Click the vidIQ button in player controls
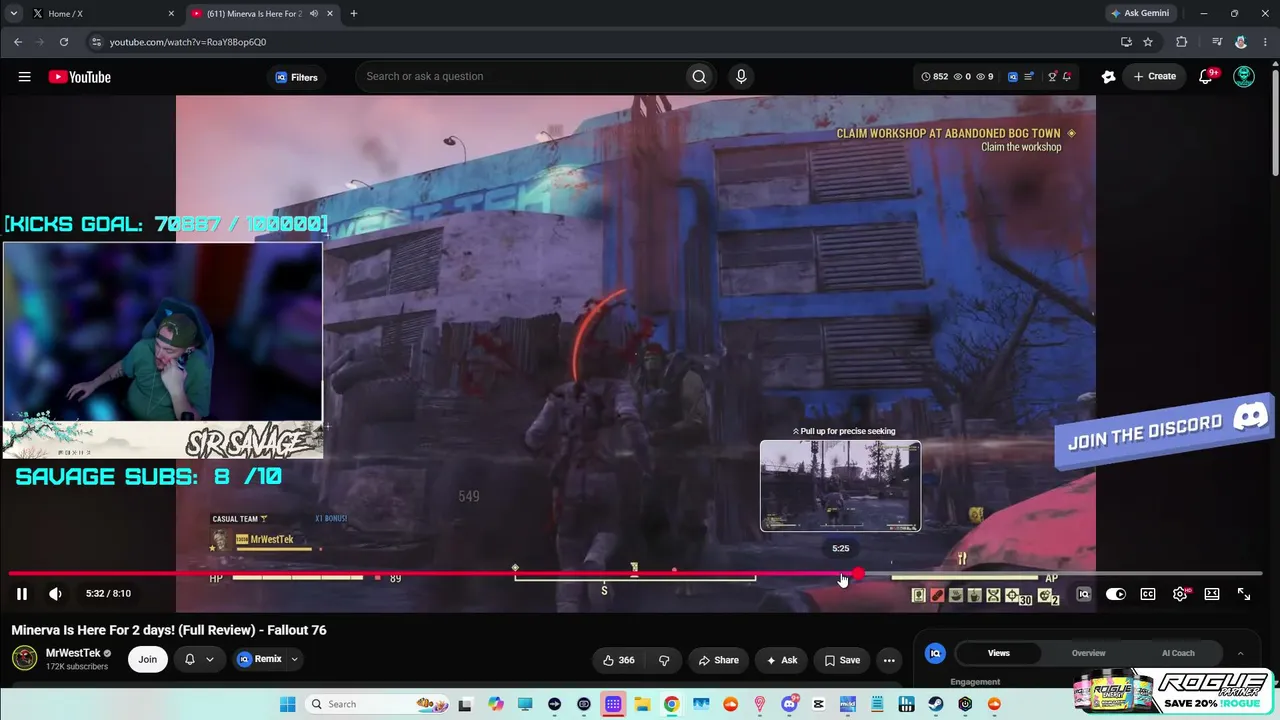 (1083, 594)
